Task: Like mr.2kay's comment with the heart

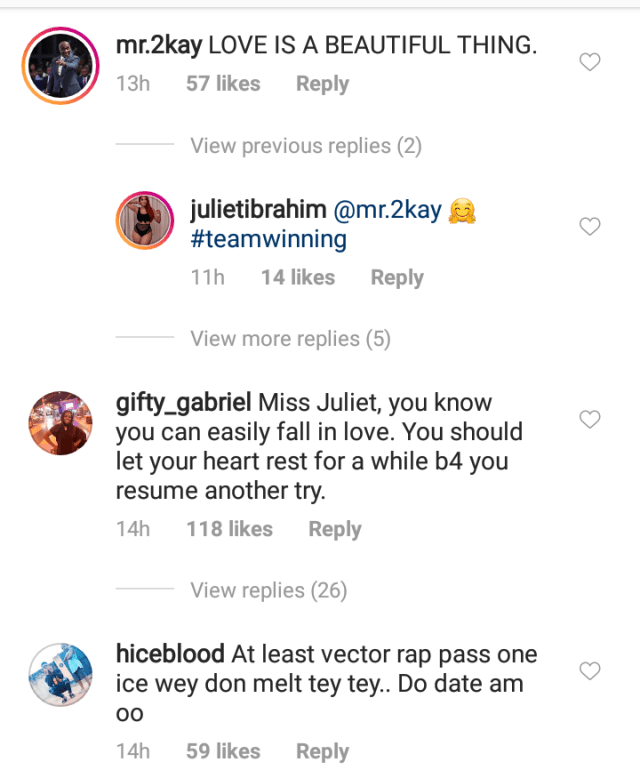Action: [590, 63]
